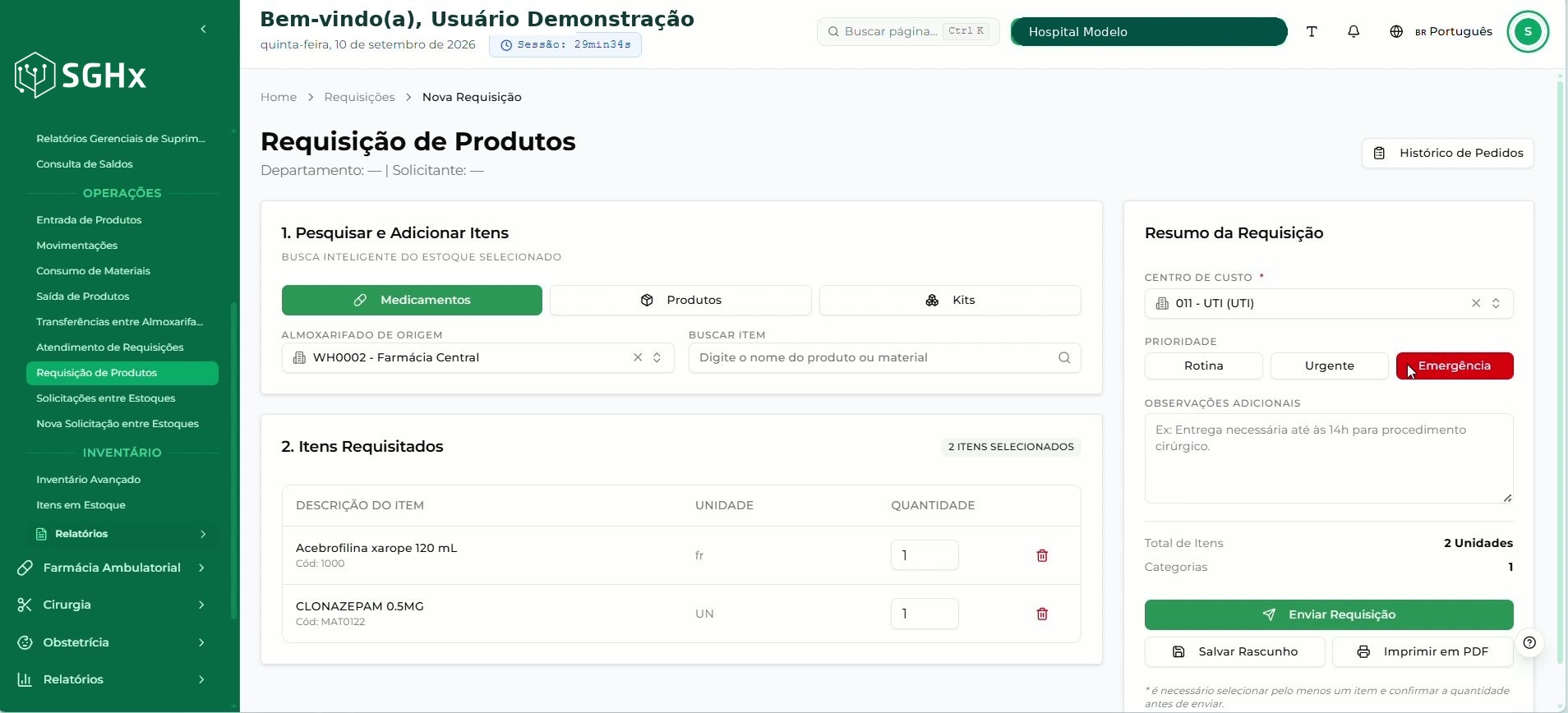1568x713 pixels.
Task: Expand Farmácia Ambulatorial menu
Action: pyautogui.click(x=201, y=568)
